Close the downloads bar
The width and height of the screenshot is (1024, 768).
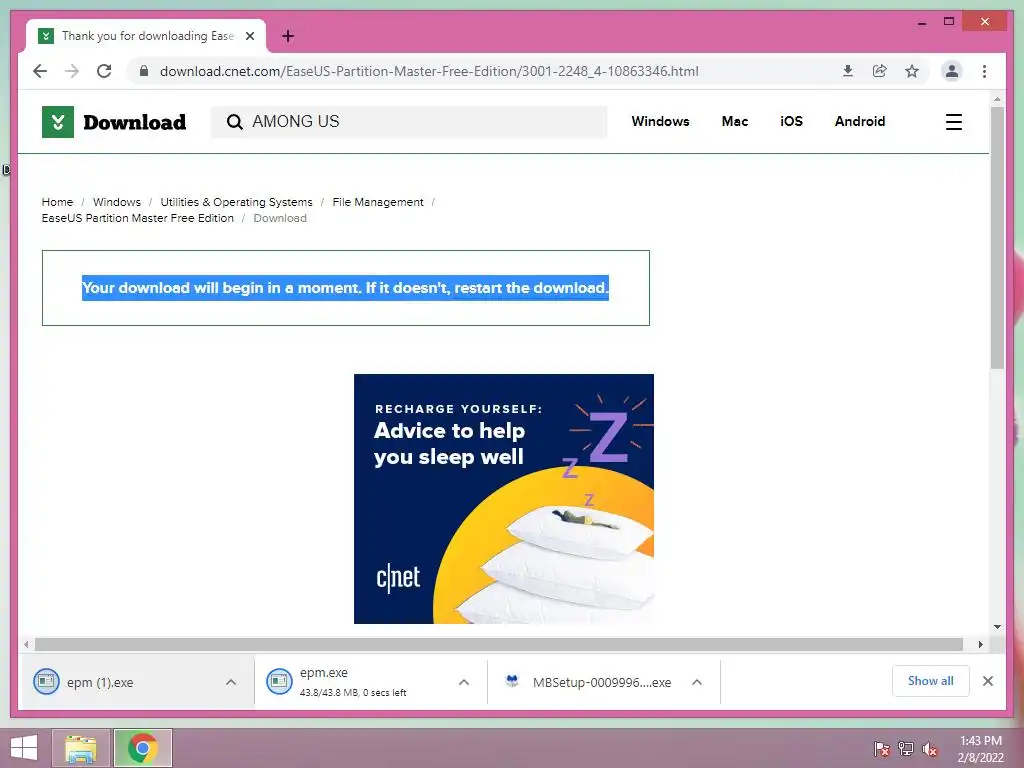tap(987, 681)
